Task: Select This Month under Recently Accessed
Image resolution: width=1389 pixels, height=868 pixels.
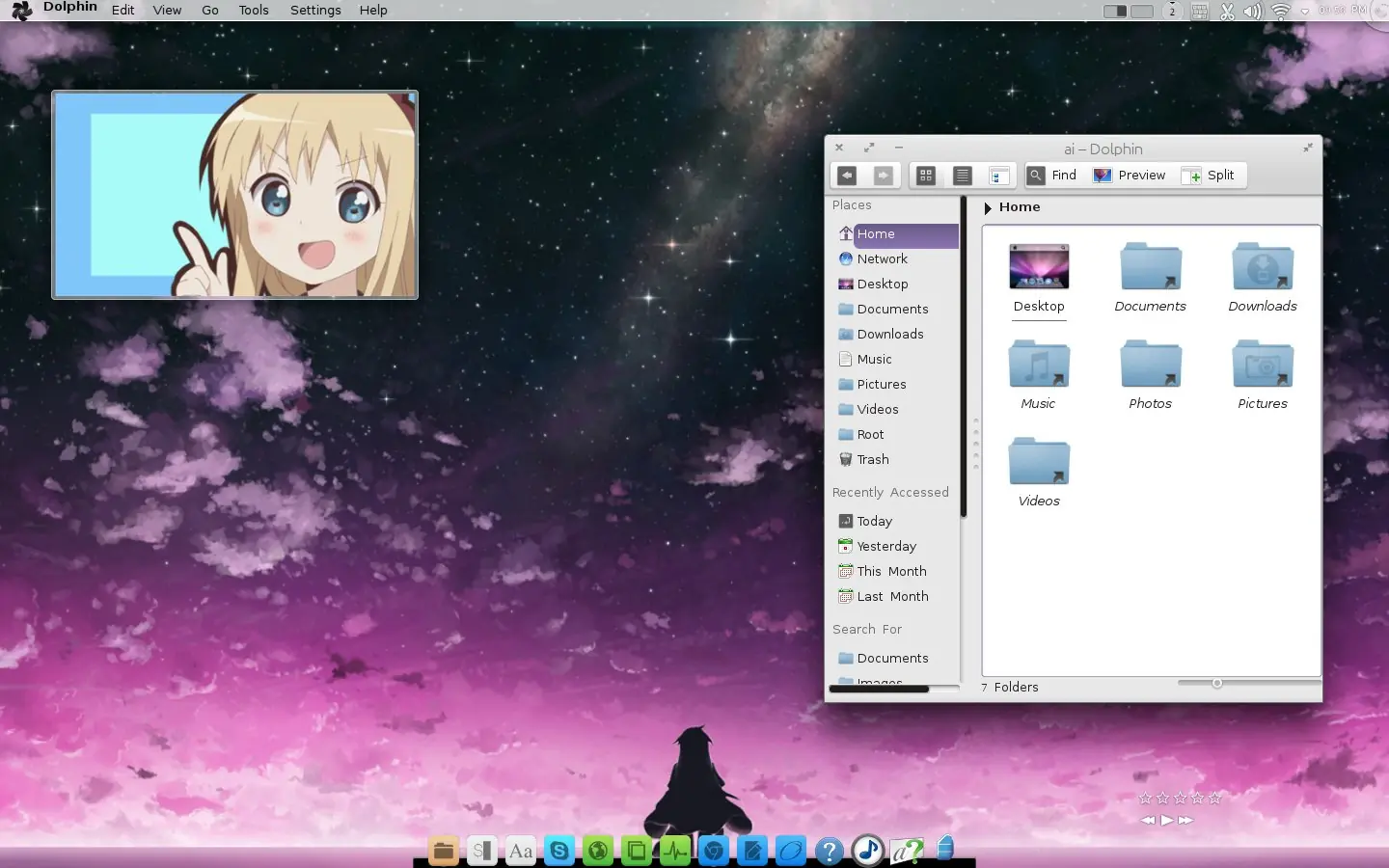Action: tap(889, 571)
